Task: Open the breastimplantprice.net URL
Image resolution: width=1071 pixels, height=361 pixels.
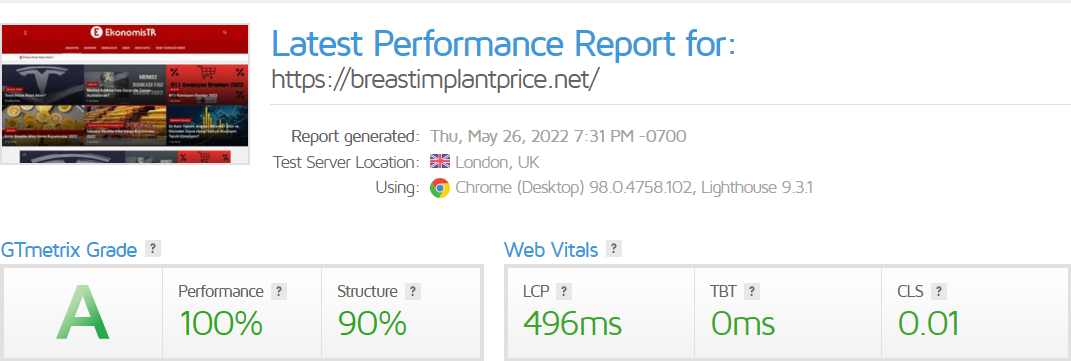Action: (x=436, y=79)
